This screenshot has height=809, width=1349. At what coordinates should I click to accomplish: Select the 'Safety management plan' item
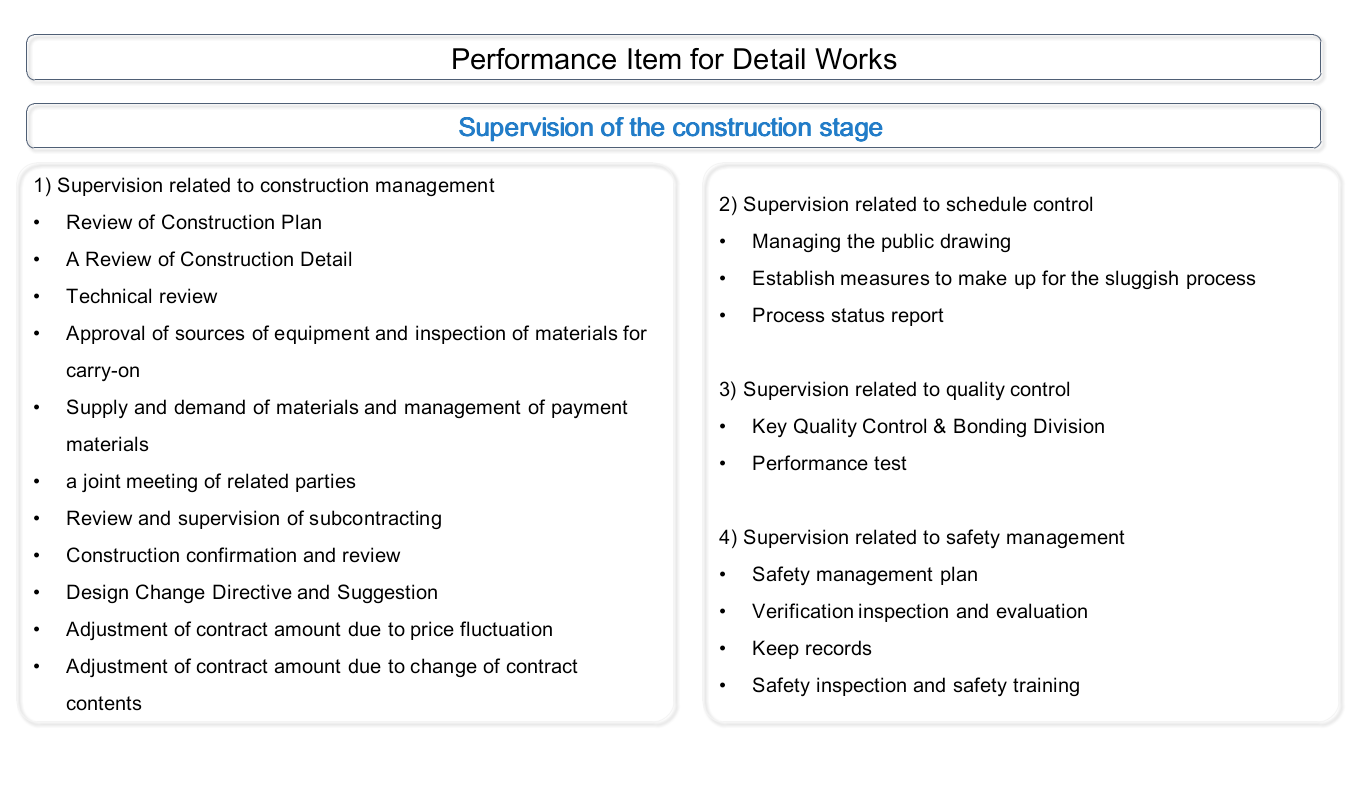(865, 574)
